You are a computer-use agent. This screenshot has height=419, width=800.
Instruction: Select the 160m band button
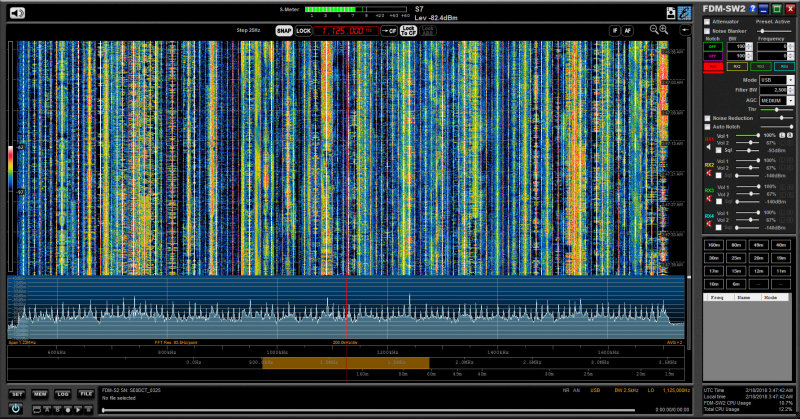(x=714, y=245)
